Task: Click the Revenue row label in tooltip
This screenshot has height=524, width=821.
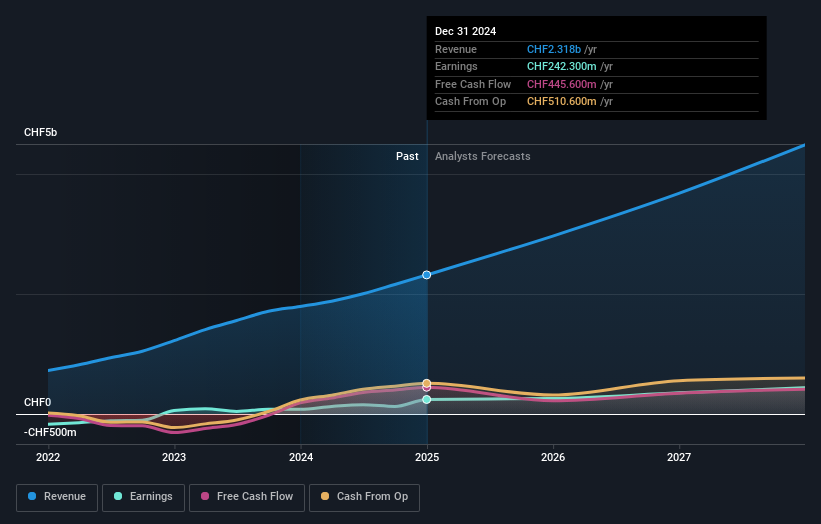Action: (456, 49)
